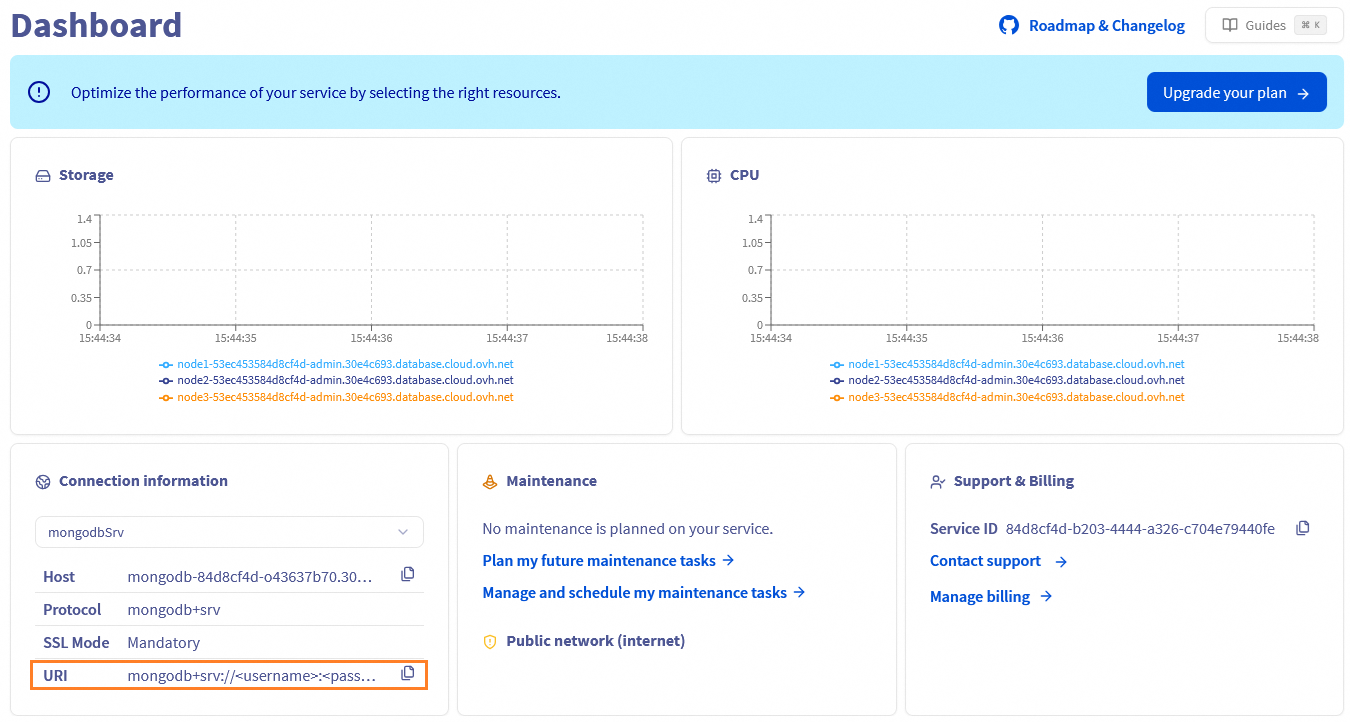
Task: Click the copy icon next to the Host value
Action: pos(407,573)
